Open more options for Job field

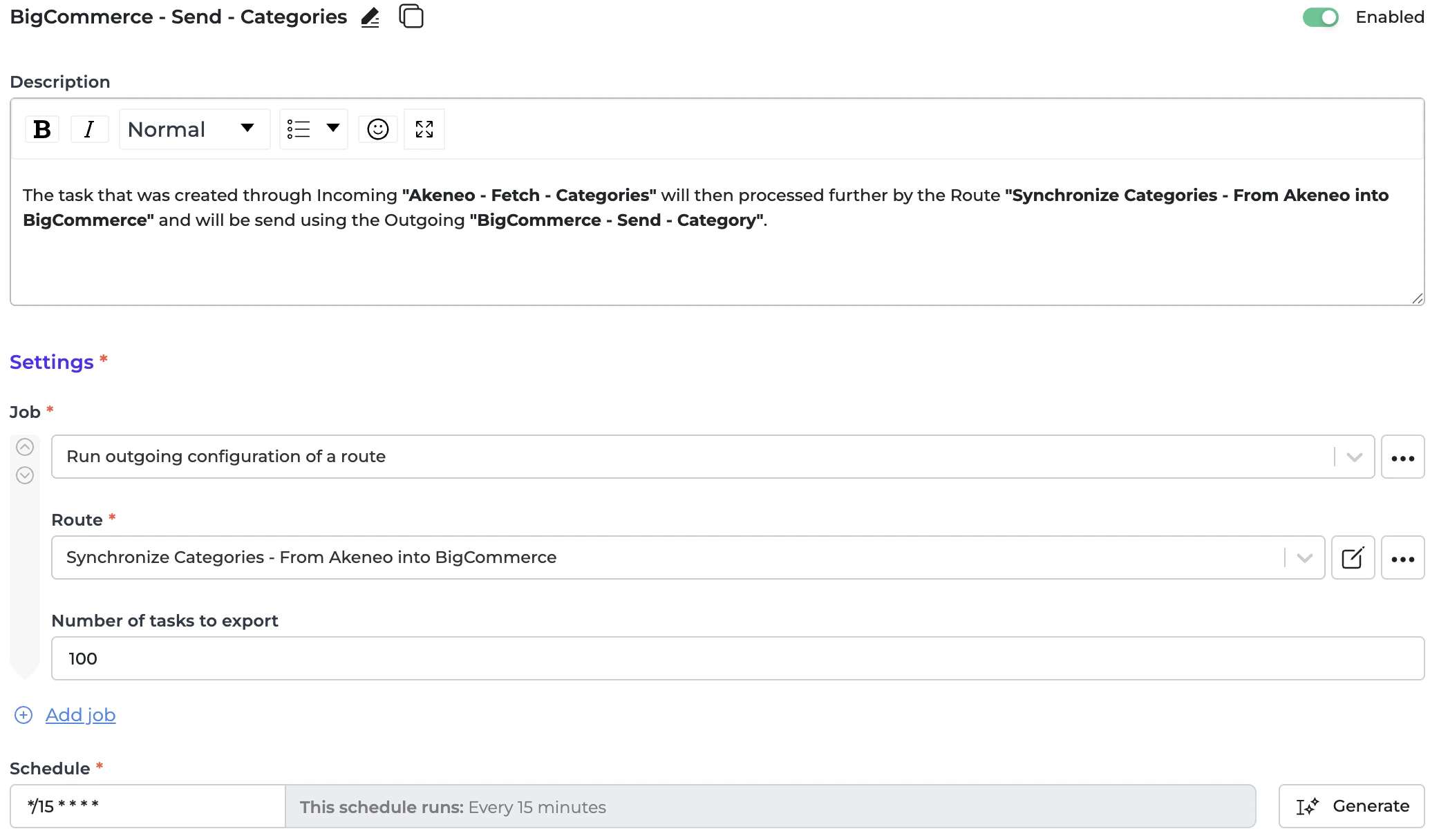tap(1402, 457)
